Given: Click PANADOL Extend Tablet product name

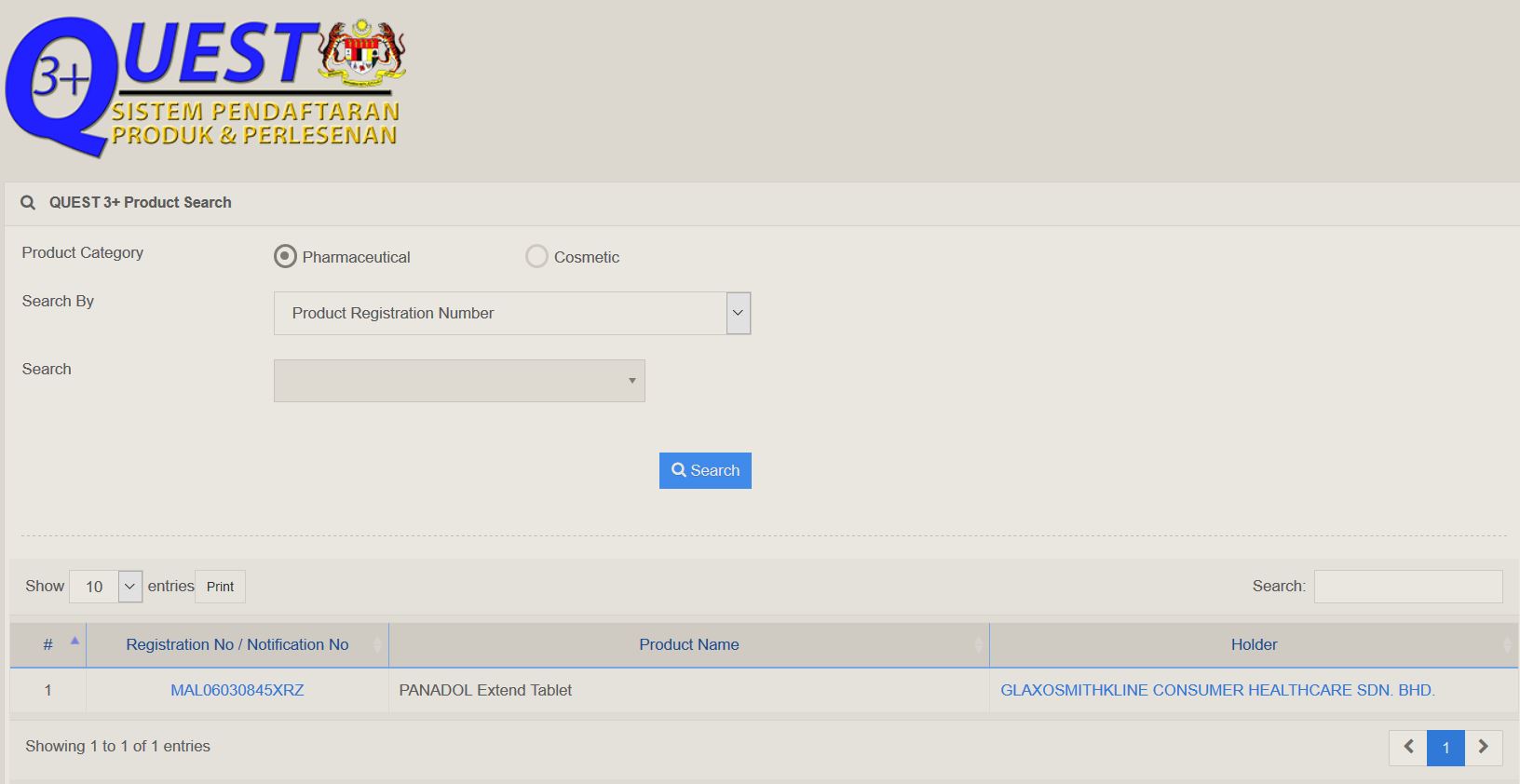Looking at the screenshot, I should [x=485, y=691].
